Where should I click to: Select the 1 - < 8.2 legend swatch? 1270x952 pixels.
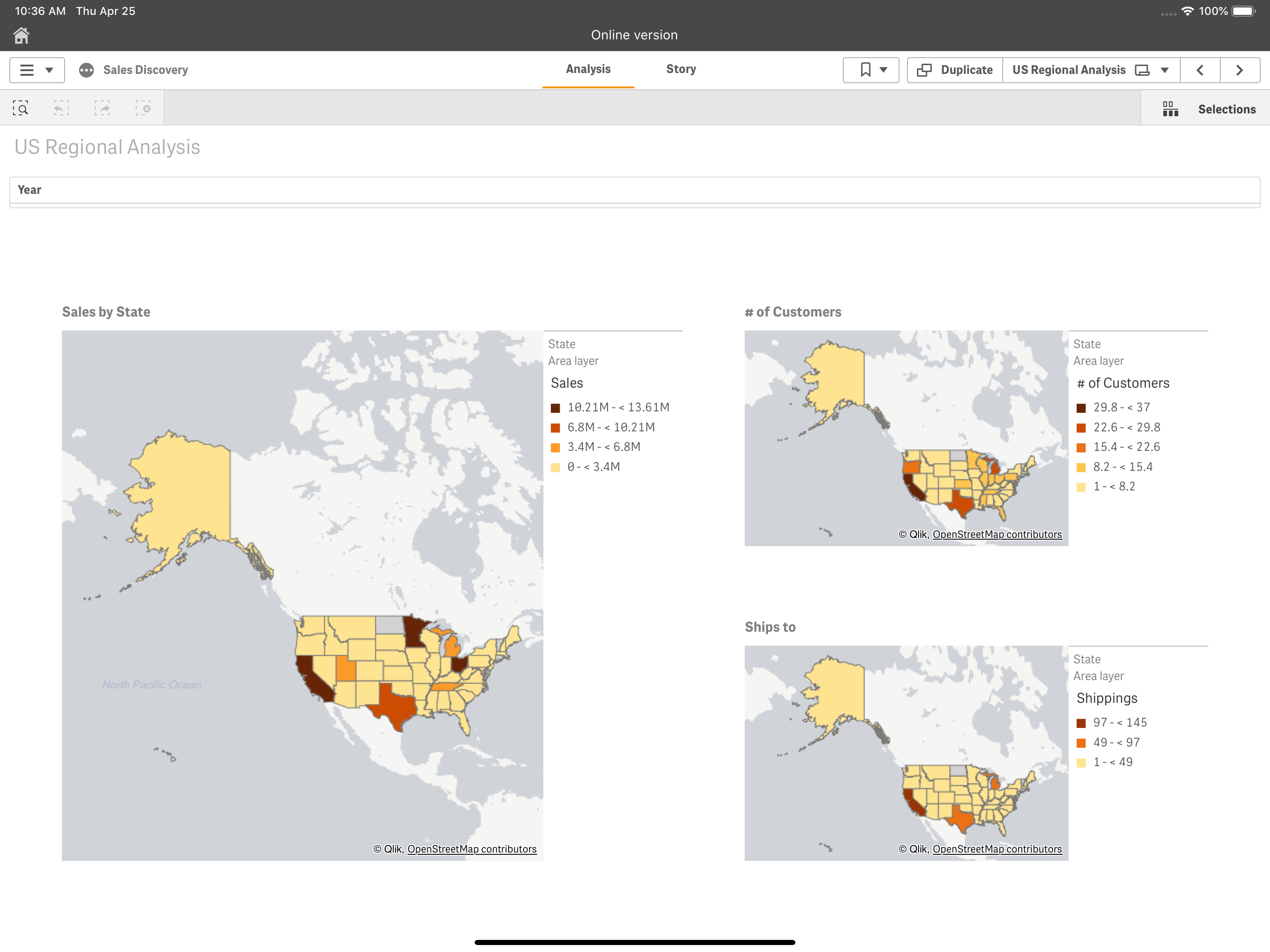[x=1081, y=488]
